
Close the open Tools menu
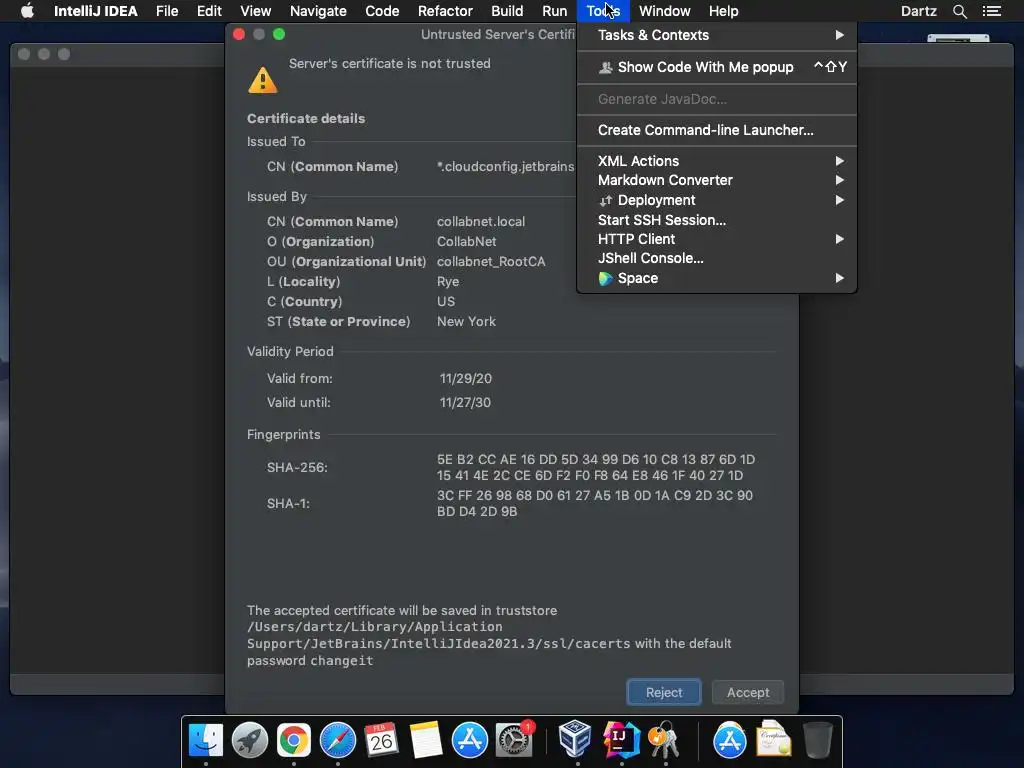tap(603, 11)
